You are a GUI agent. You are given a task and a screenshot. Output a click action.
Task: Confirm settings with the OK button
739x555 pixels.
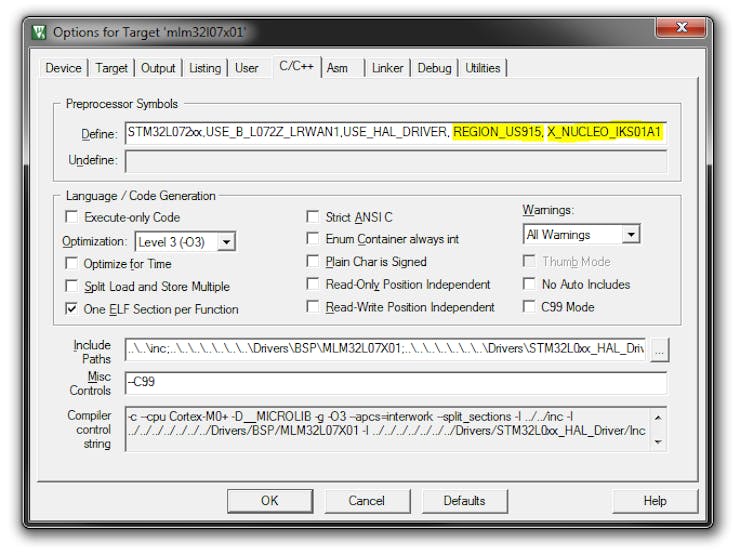(270, 501)
